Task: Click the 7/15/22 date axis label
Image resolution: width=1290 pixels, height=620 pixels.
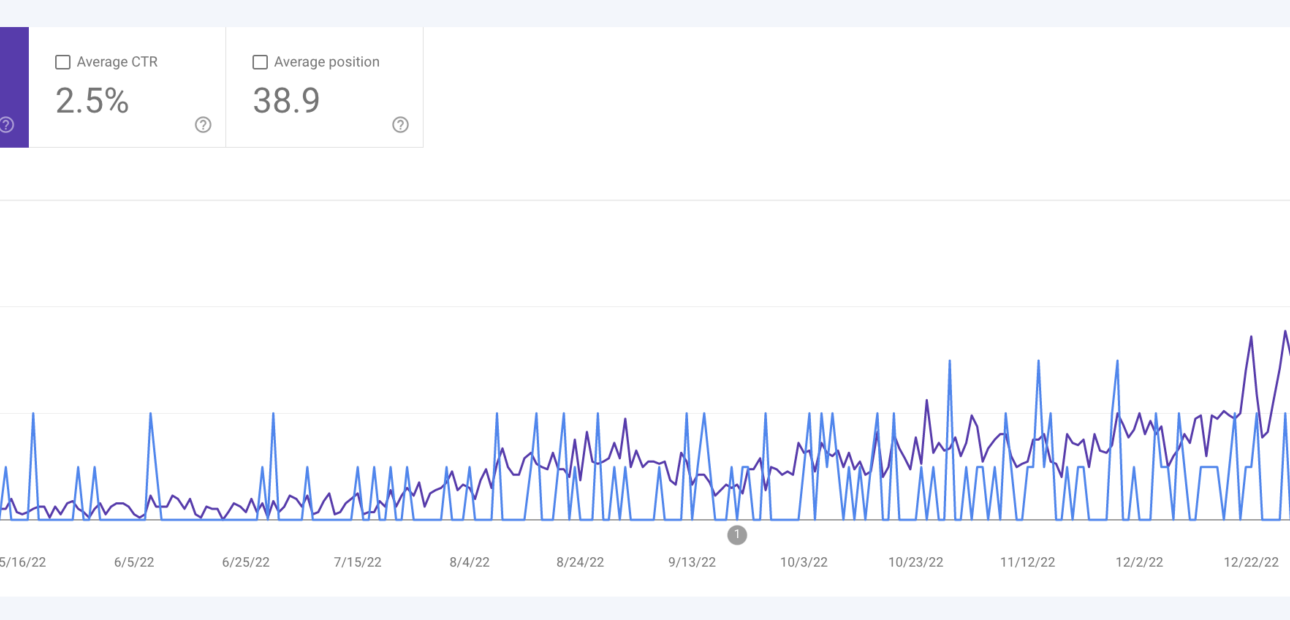Action: [x=357, y=562]
